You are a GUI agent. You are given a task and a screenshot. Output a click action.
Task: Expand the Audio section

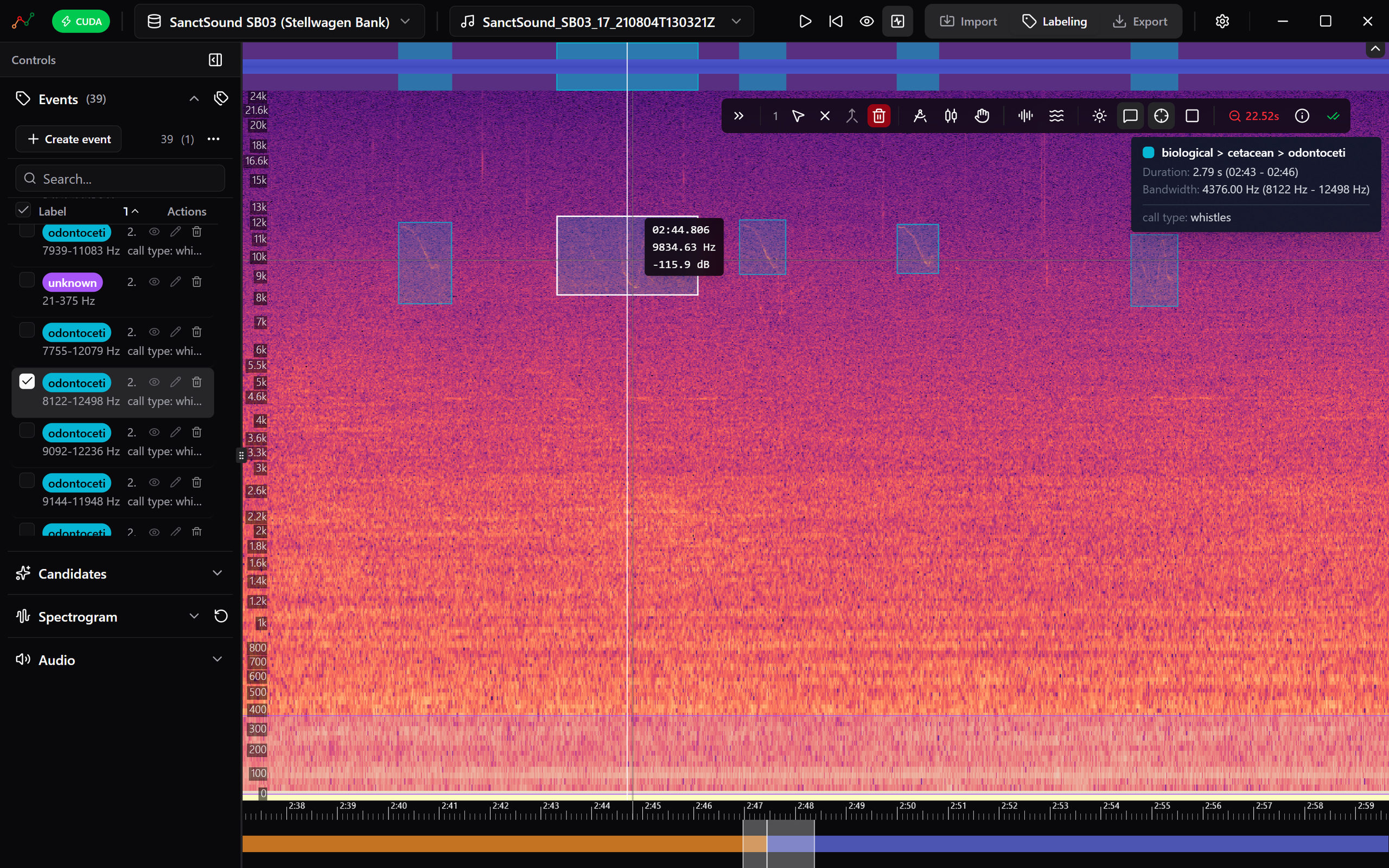click(x=119, y=659)
